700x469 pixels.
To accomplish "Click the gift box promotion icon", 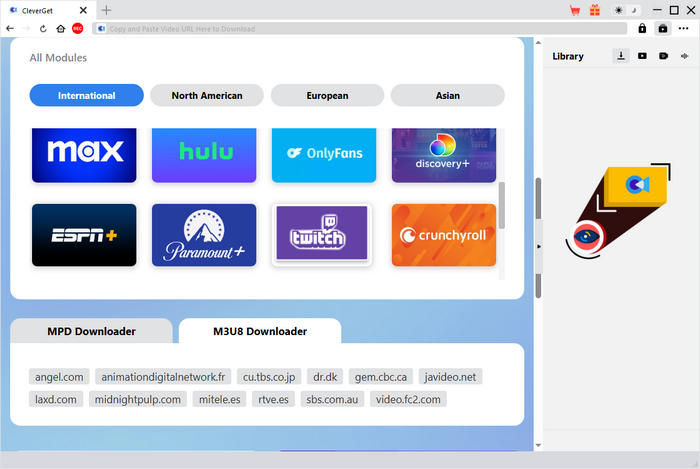I will tap(595, 10).
